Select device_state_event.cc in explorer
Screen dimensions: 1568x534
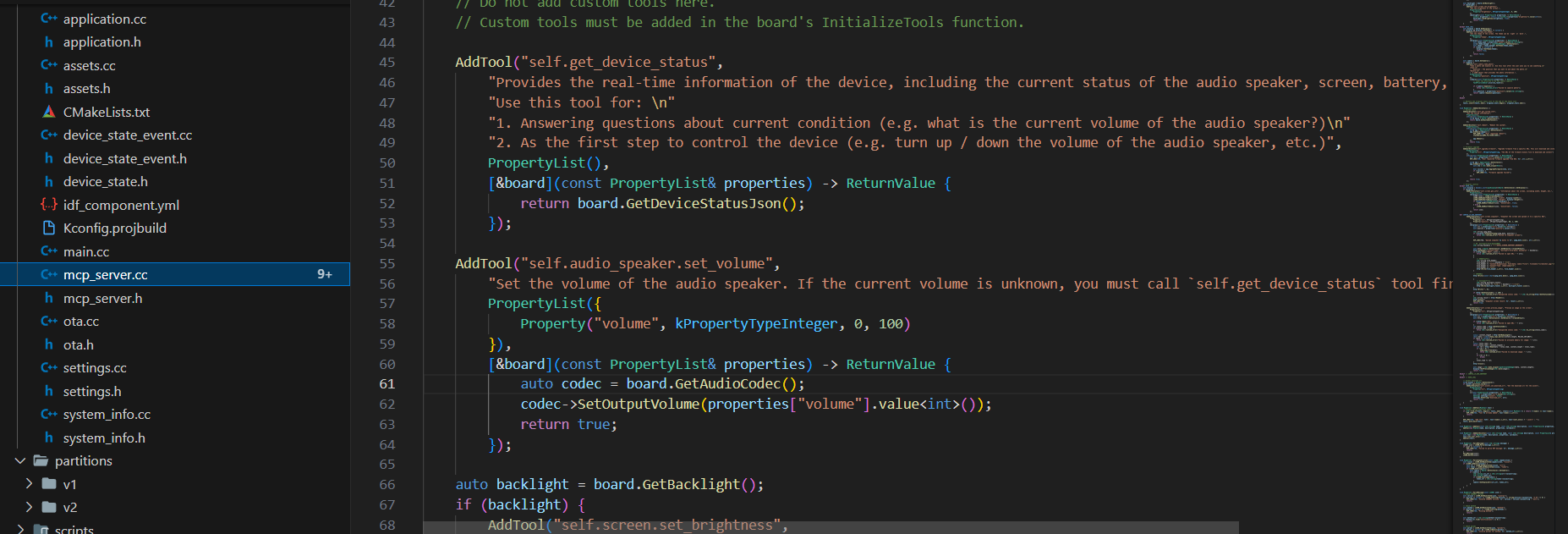pyautogui.click(x=128, y=135)
